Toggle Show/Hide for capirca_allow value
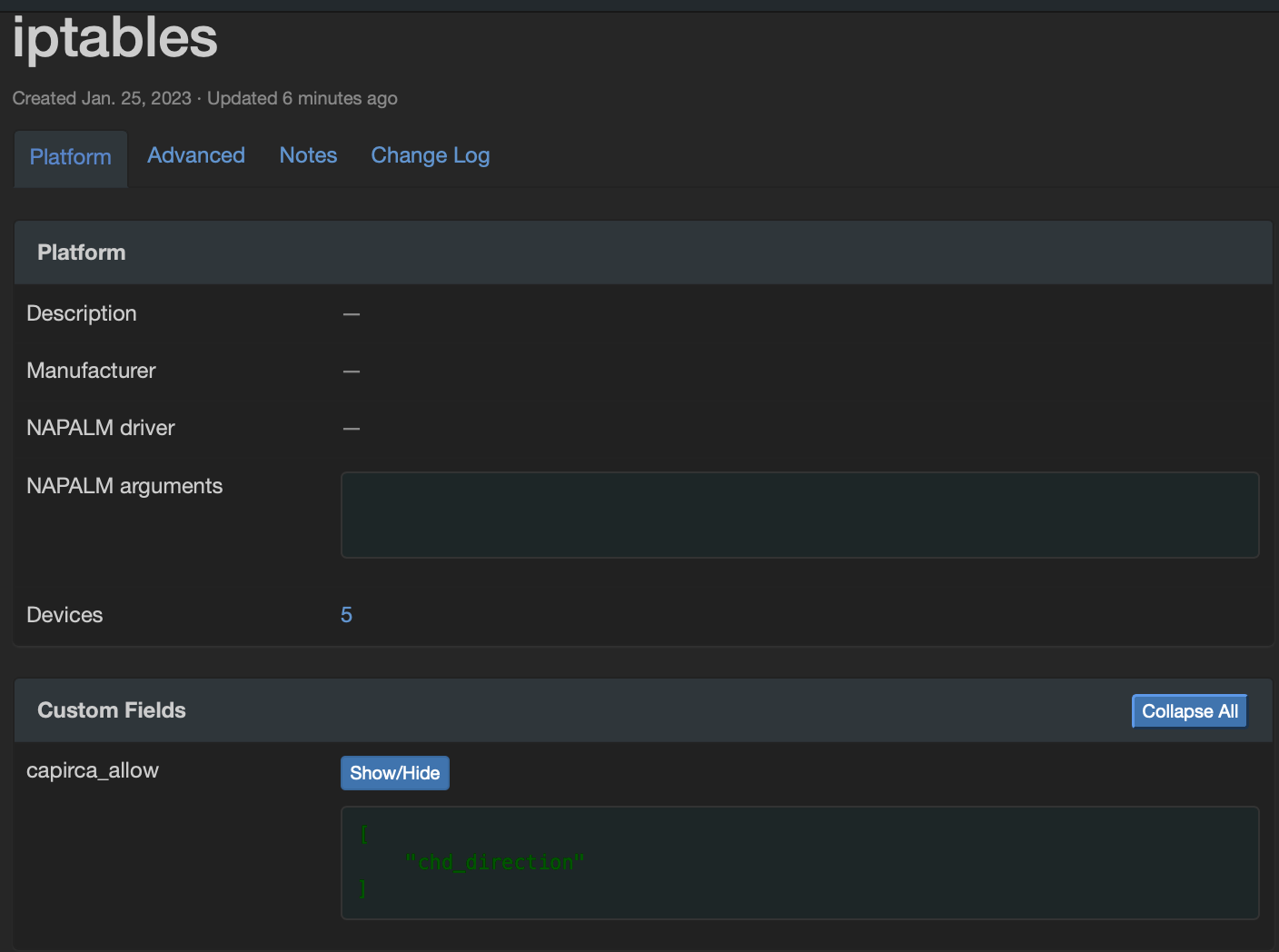This screenshot has height=952, width=1279. (x=394, y=772)
